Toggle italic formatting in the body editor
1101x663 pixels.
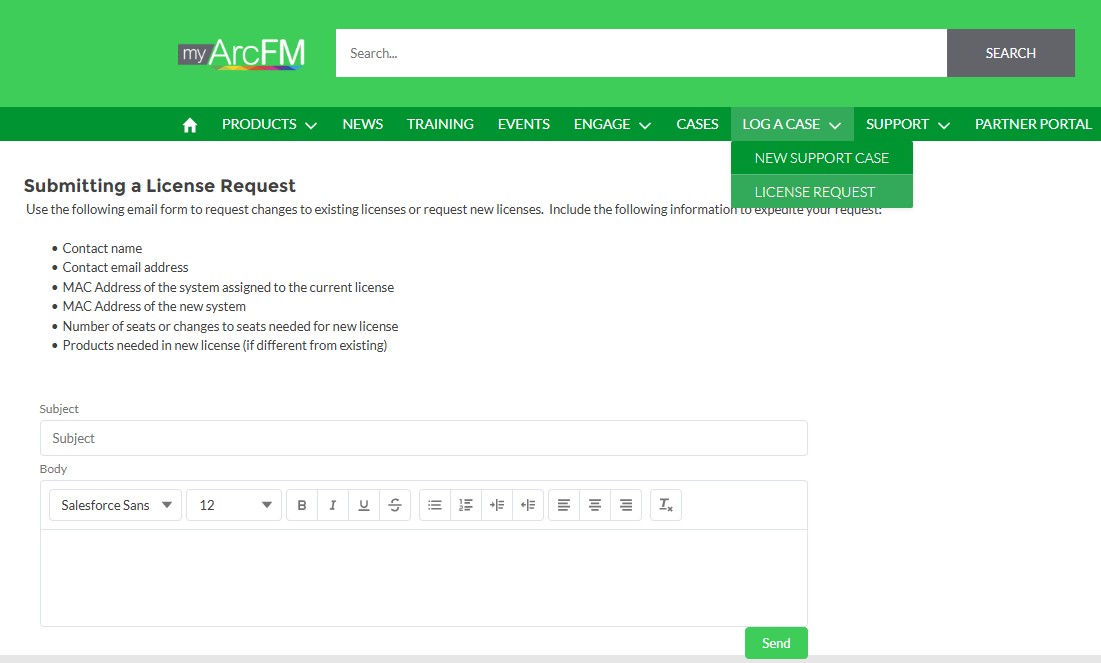(333, 505)
